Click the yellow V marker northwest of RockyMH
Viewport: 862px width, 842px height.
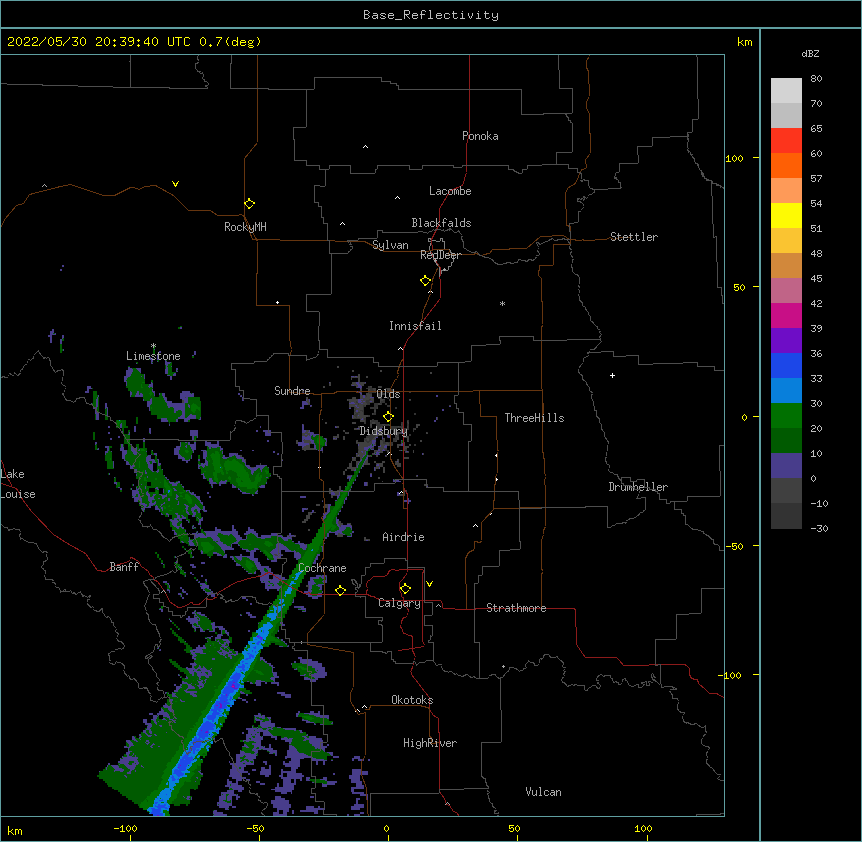[x=175, y=184]
